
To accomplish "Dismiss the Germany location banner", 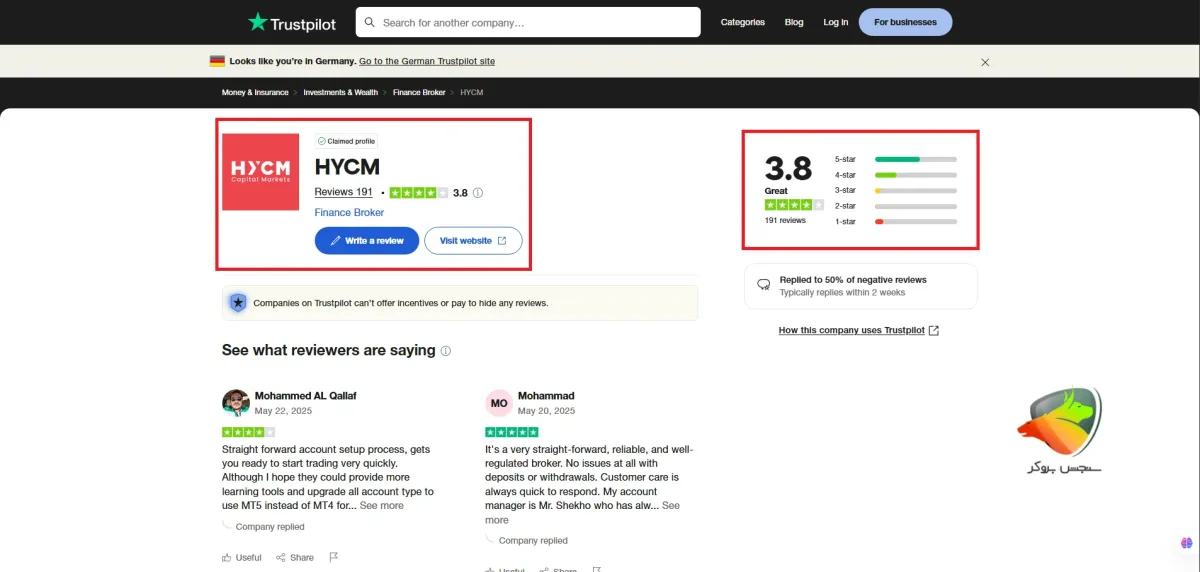I will click(x=985, y=62).
